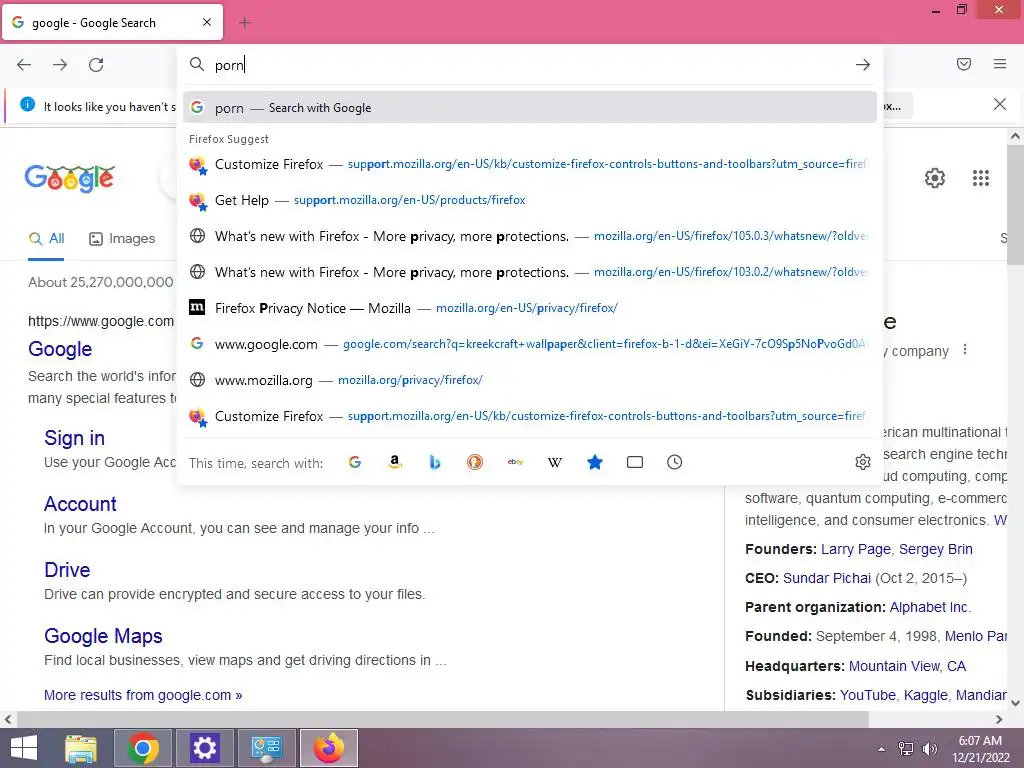This screenshot has width=1024, height=768.
Task: Open the volume tray icon
Action: [929, 748]
